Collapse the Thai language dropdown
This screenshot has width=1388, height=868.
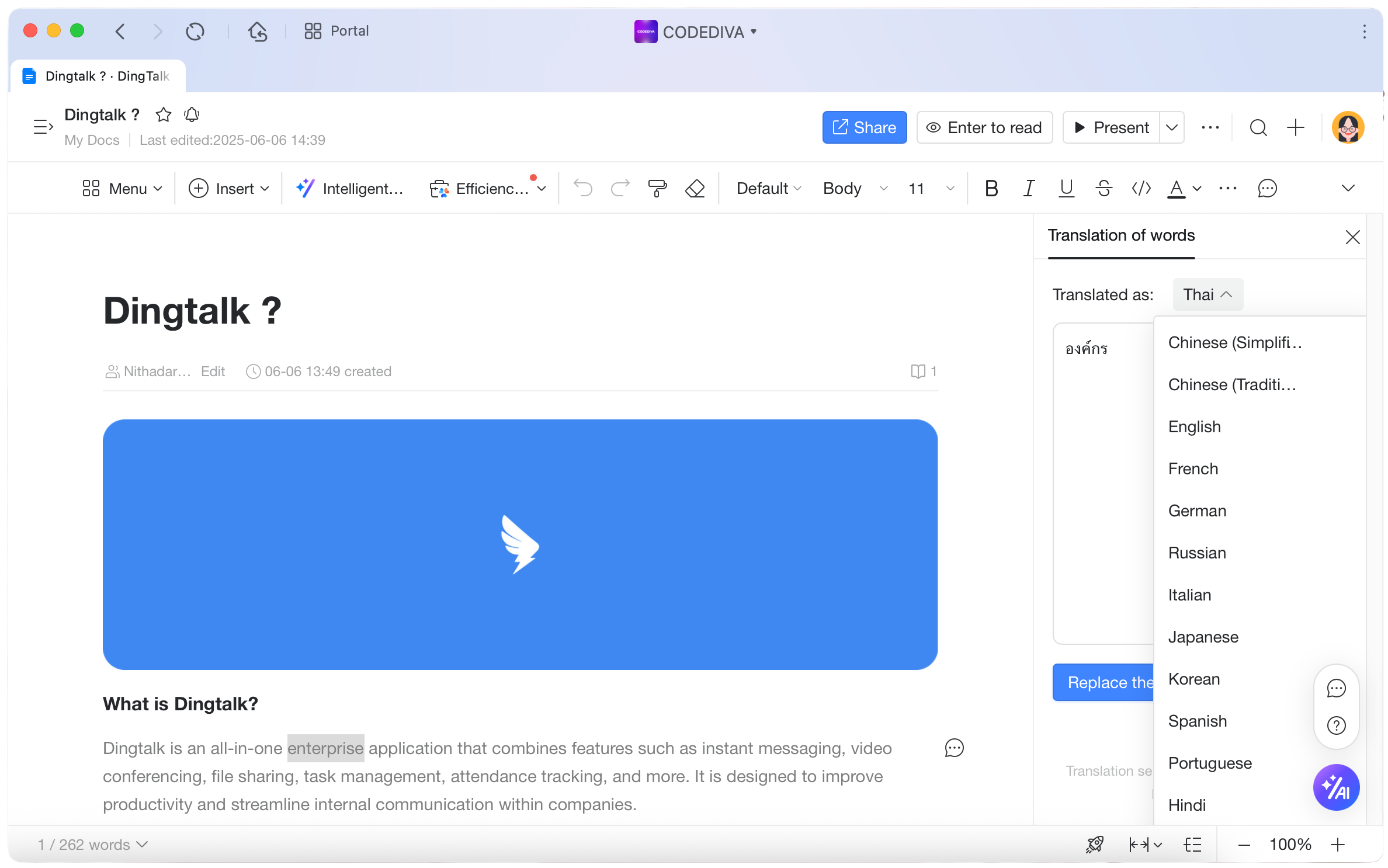pyautogui.click(x=1207, y=294)
